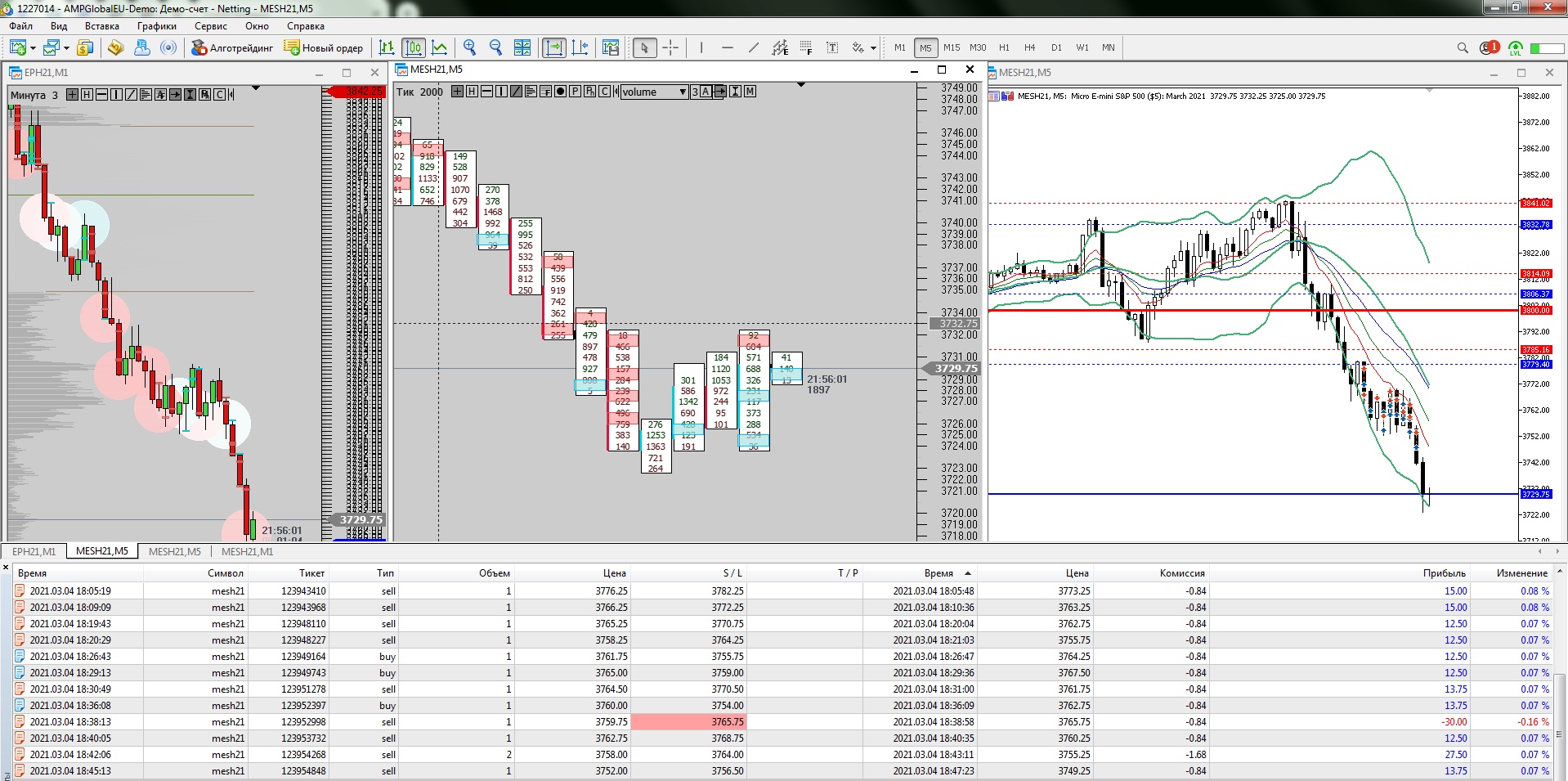This screenshot has height=781, width=1568.
Task: Switch chart to line chart view
Action: [440, 47]
